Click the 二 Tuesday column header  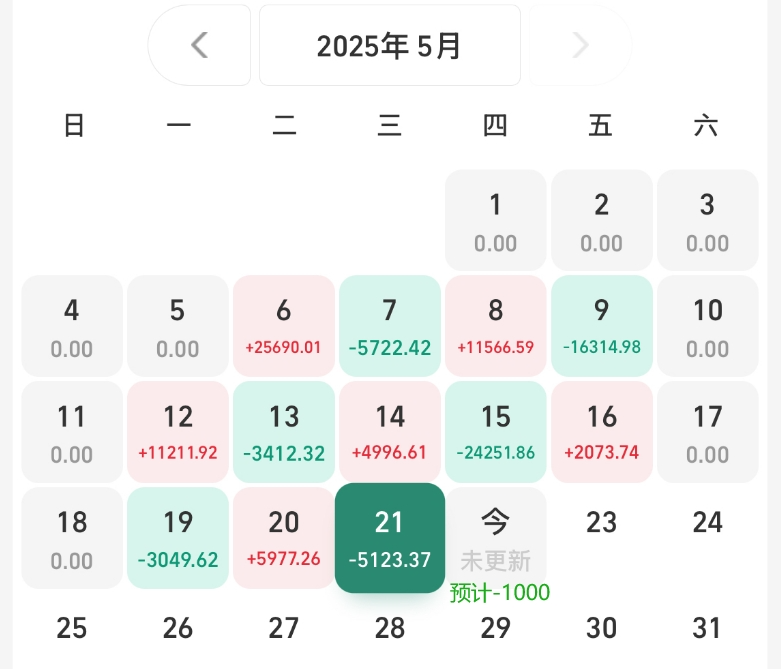click(284, 126)
